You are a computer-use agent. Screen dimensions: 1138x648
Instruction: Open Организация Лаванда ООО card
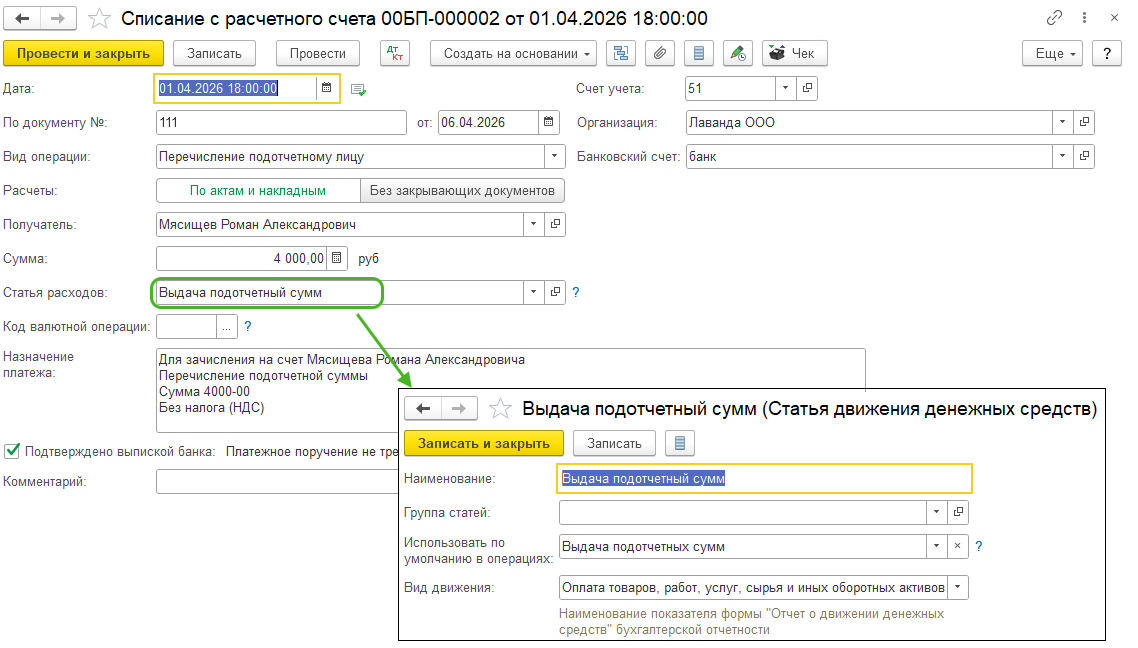pos(1084,122)
